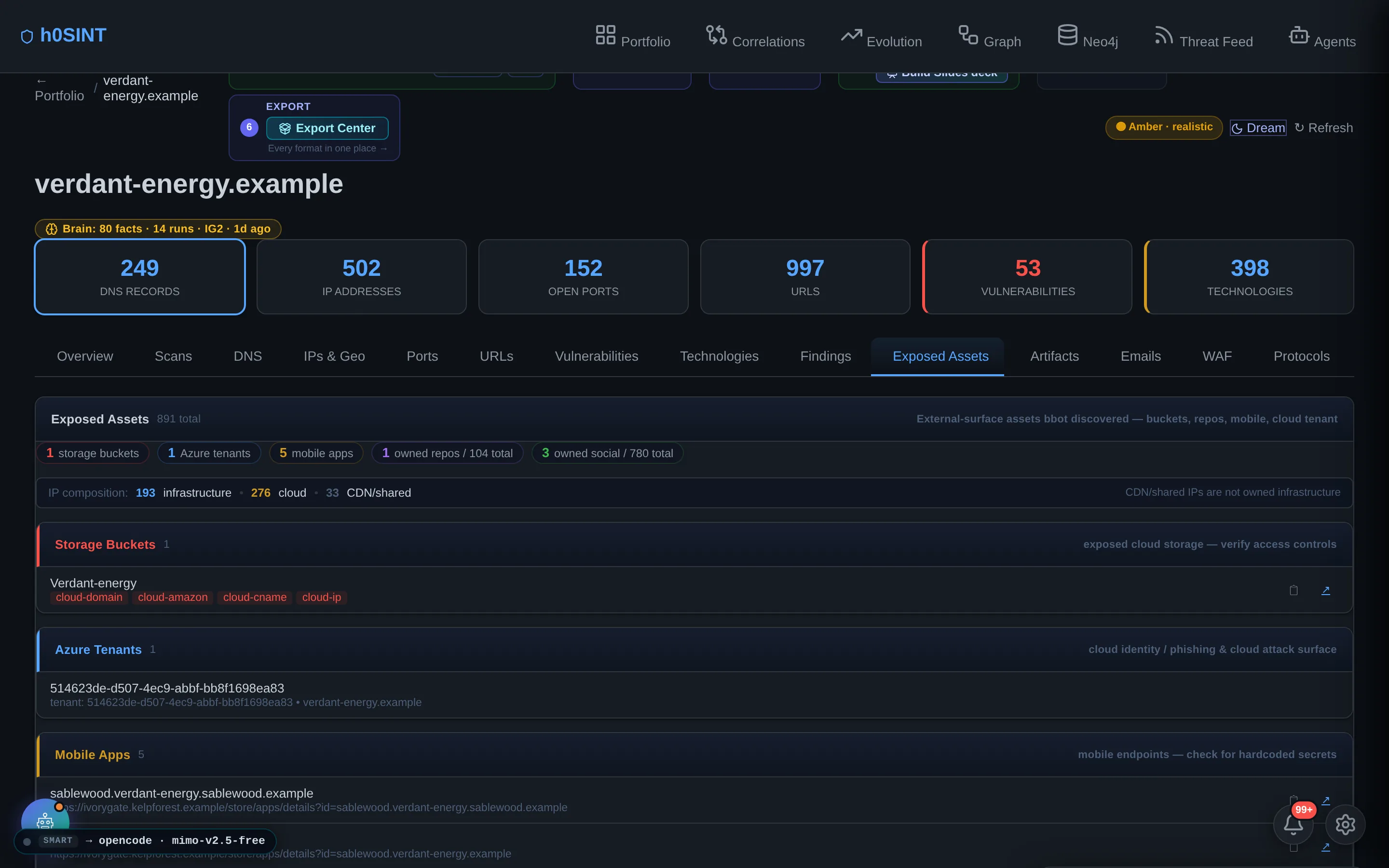Open sablewood.verdant-energy.sablewood.example external link icon
This screenshot has width=1389, height=868.
pos(1325,800)
